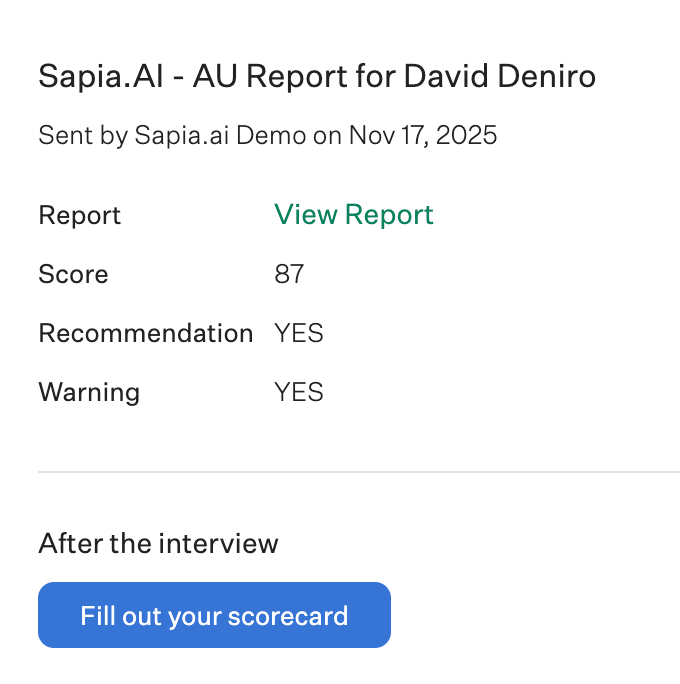Select the Report row label
Image resolution: width=680 pixels, height=684 pixels.
point(79,215)
